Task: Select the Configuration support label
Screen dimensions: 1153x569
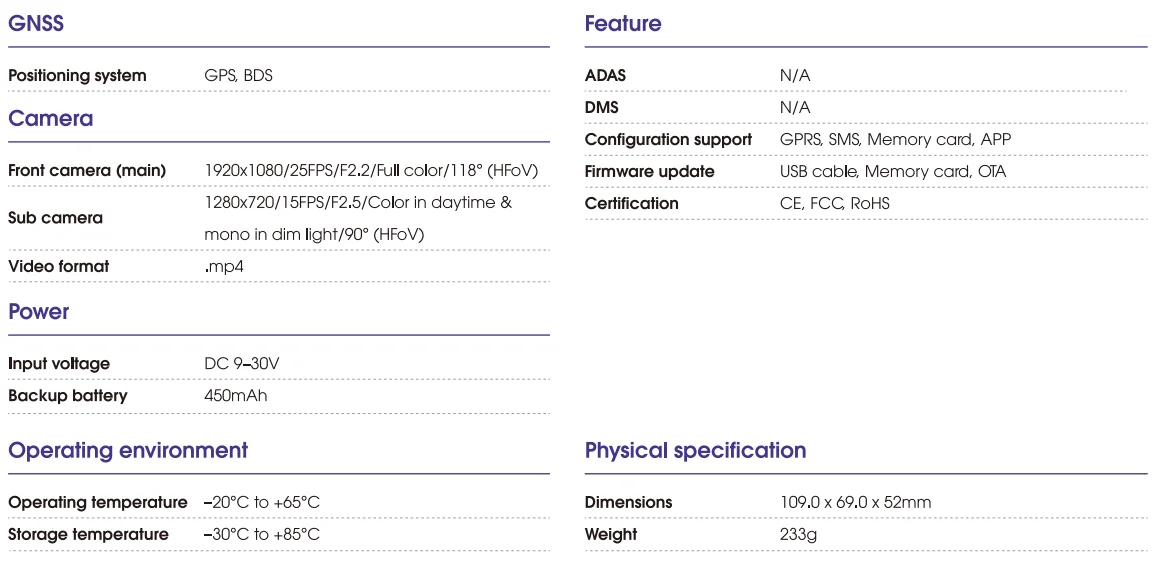Action: click(668, 139)
